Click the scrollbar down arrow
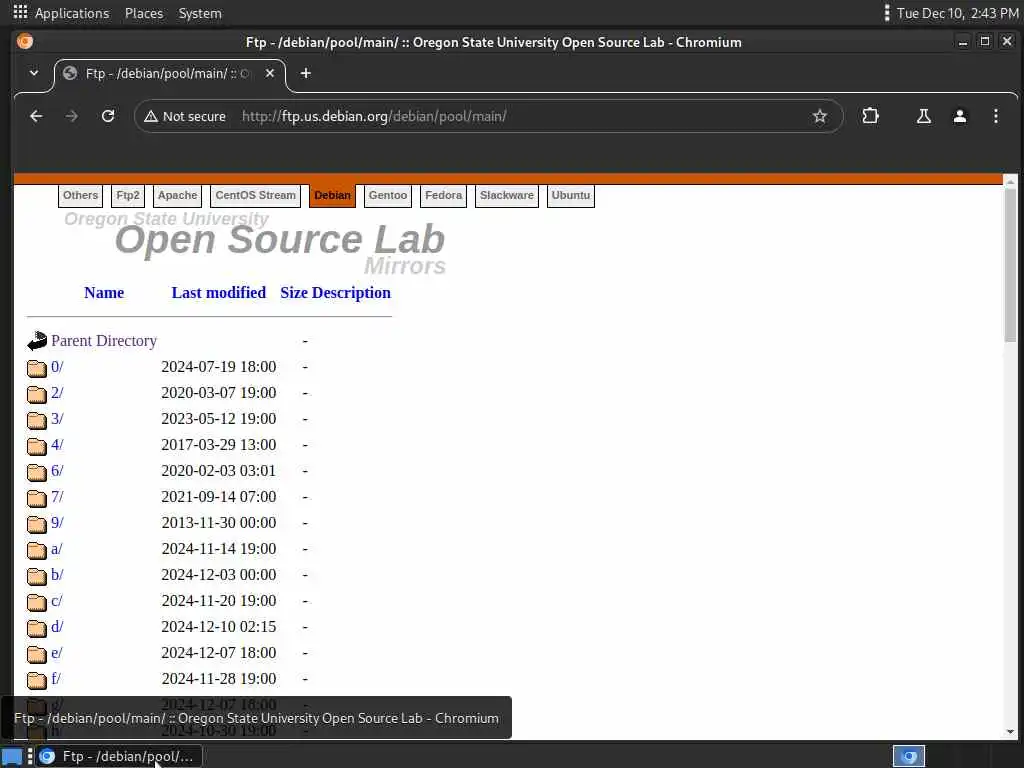Image resolution: width=1024 pixels, height=768 pixels. pos(1010,732)
